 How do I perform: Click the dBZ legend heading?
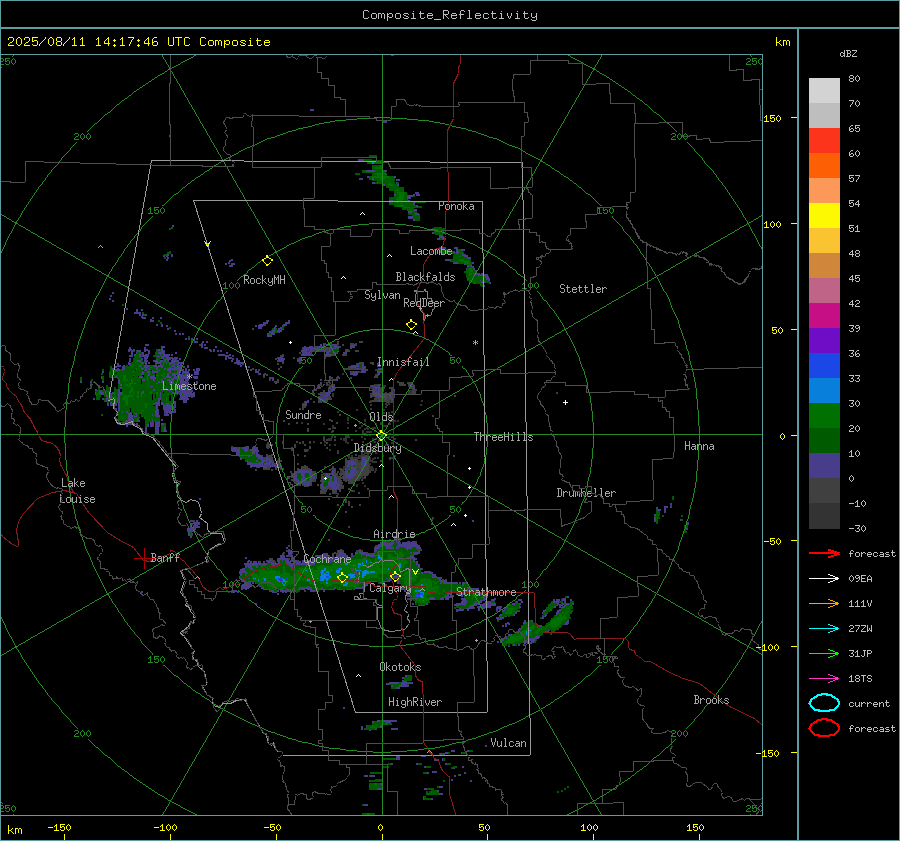pos(848,53)
